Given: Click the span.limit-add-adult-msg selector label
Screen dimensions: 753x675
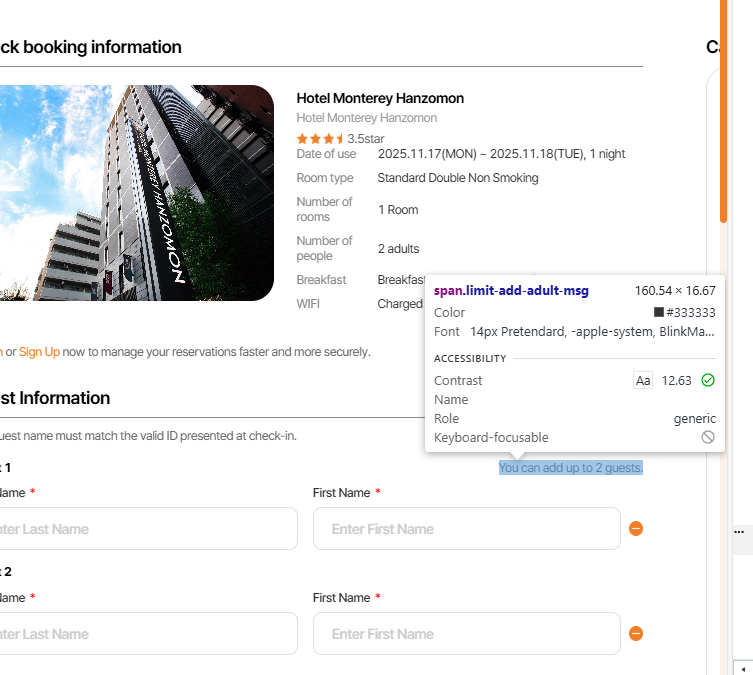Looking at the screenshot, I should coord(511,290).
